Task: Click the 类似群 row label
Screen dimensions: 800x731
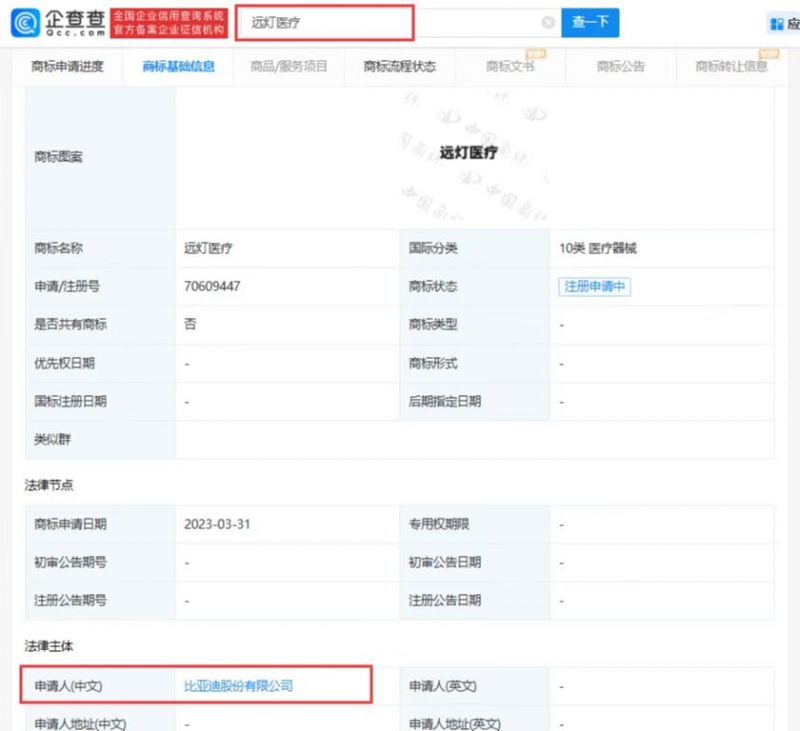Action: 52,439
